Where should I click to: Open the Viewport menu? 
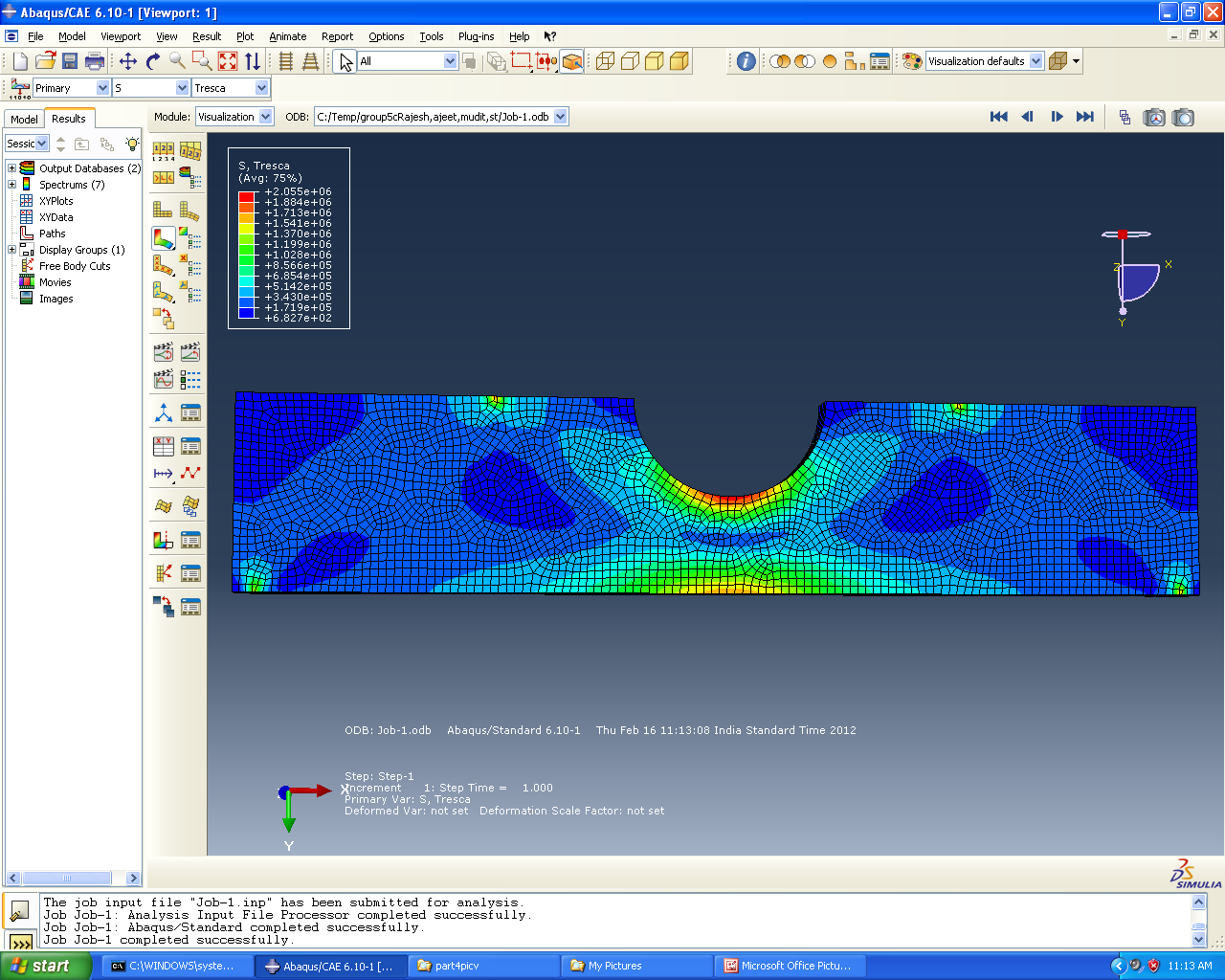121,36
